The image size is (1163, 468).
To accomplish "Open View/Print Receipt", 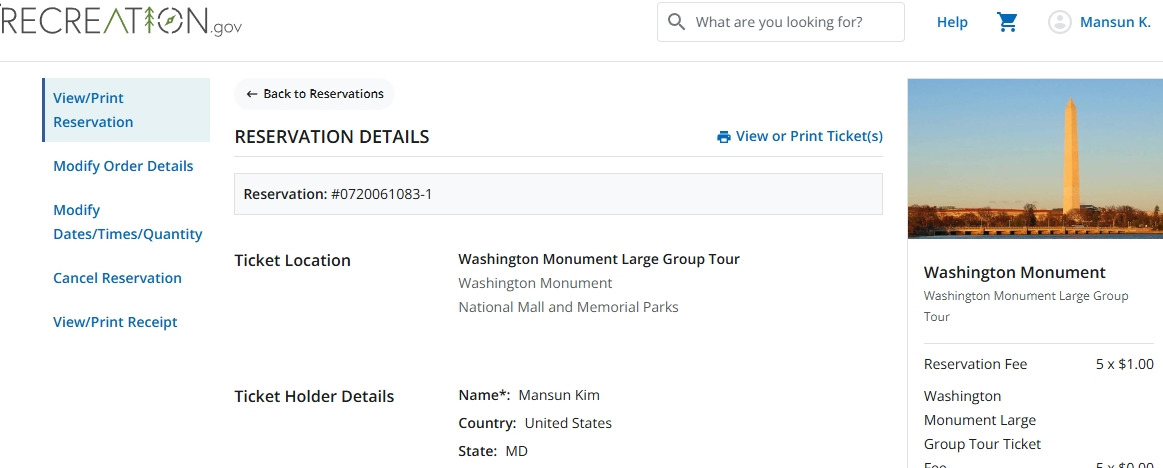I will [x=115, y=322].
